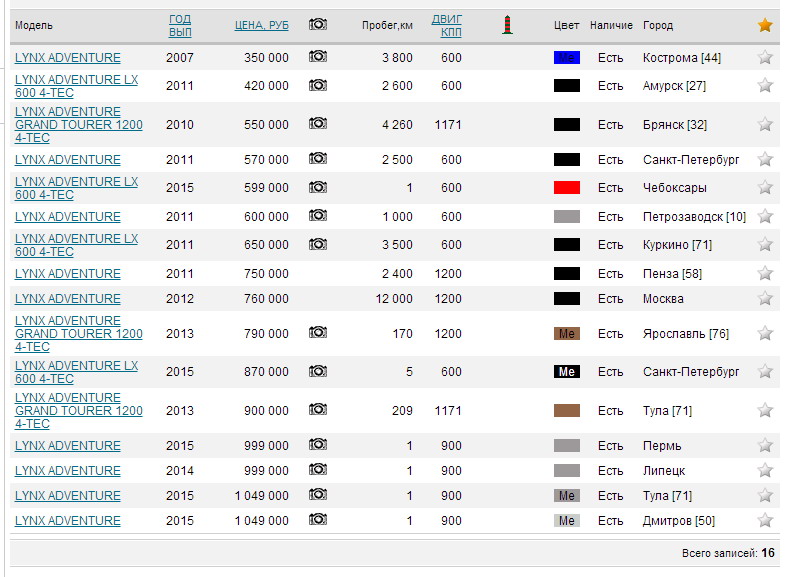Toggle favorite star on 570 000 Санкт-Петербург row
Viewport: 801px width, 577px height.
tap(765, 159)
